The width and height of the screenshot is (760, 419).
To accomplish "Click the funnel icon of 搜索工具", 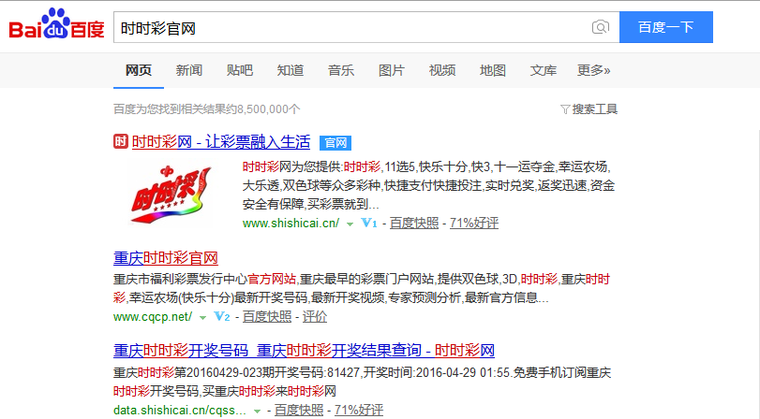I will [565, 110].
